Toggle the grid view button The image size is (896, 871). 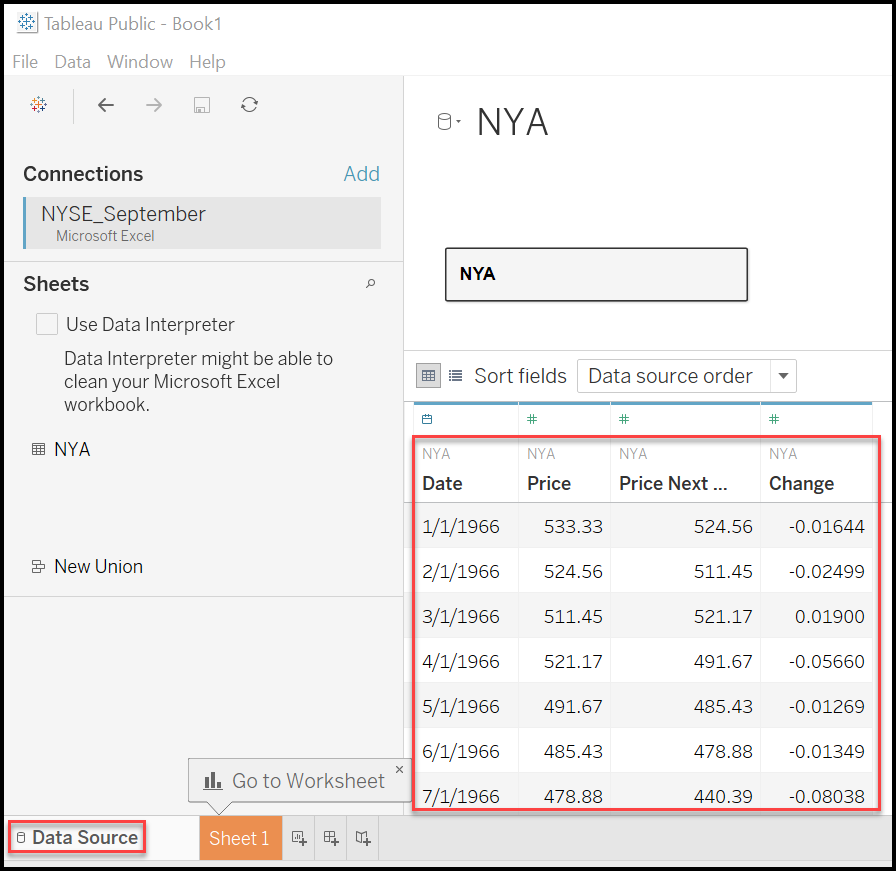428,375
